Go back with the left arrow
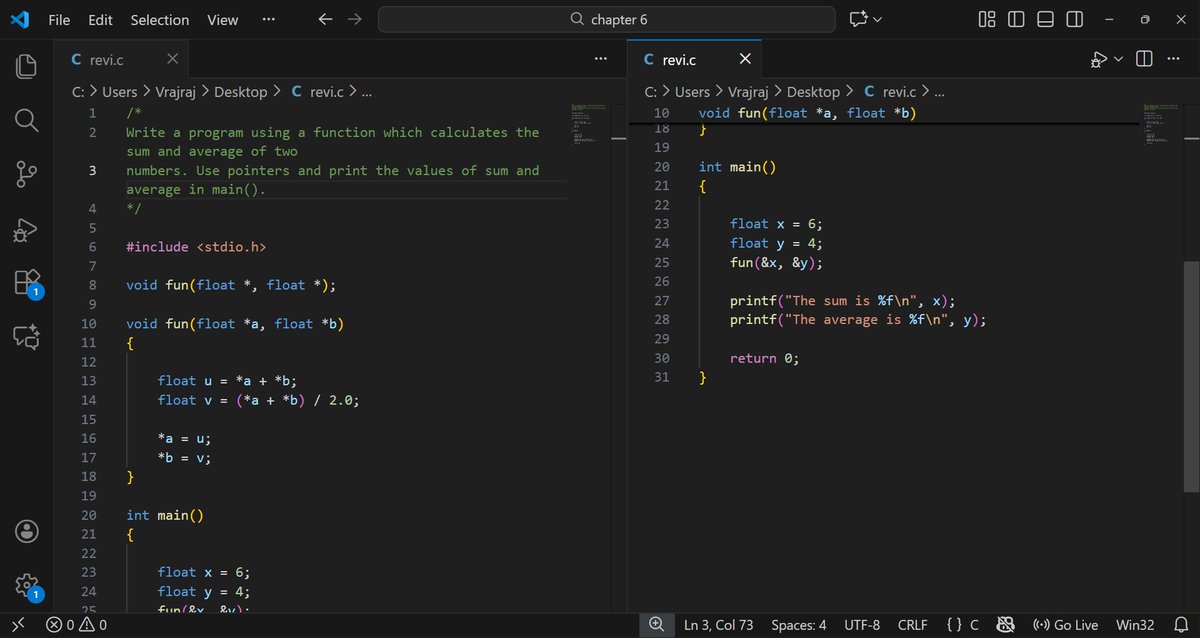Image resolution: width=1200 pixels, height=638 pixels. [x=325, y=19]
